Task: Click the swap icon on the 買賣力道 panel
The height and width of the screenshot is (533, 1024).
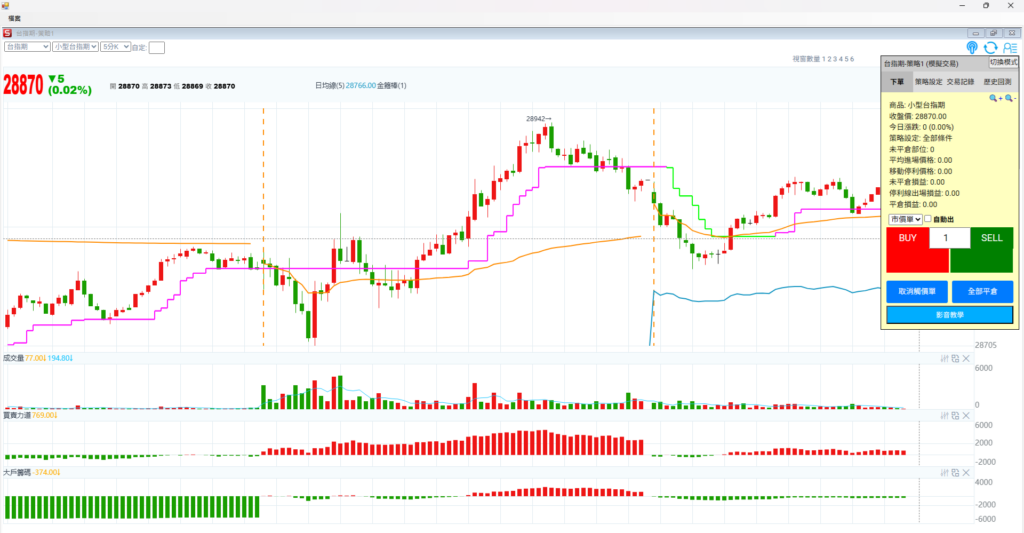Action: click(x=955, y=414)
